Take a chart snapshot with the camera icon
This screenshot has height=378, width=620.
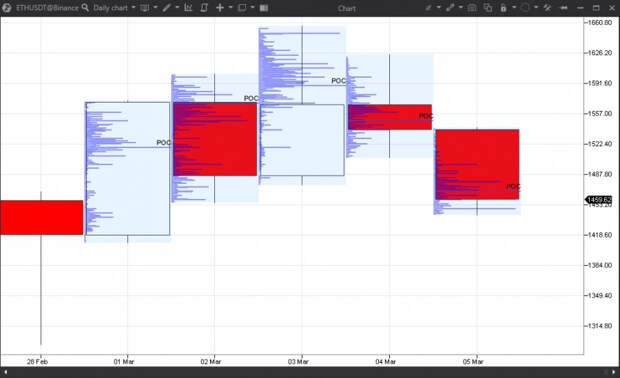[472, 8]
